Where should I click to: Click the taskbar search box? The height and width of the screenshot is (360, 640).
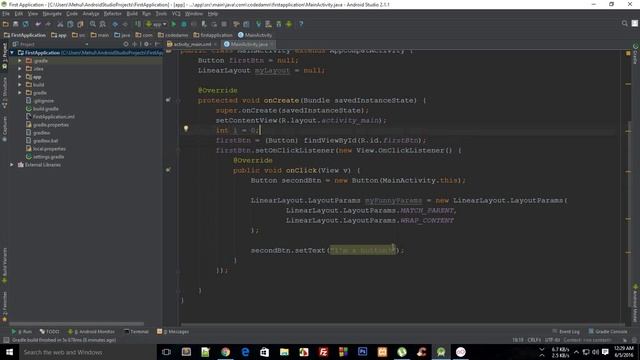88,352
